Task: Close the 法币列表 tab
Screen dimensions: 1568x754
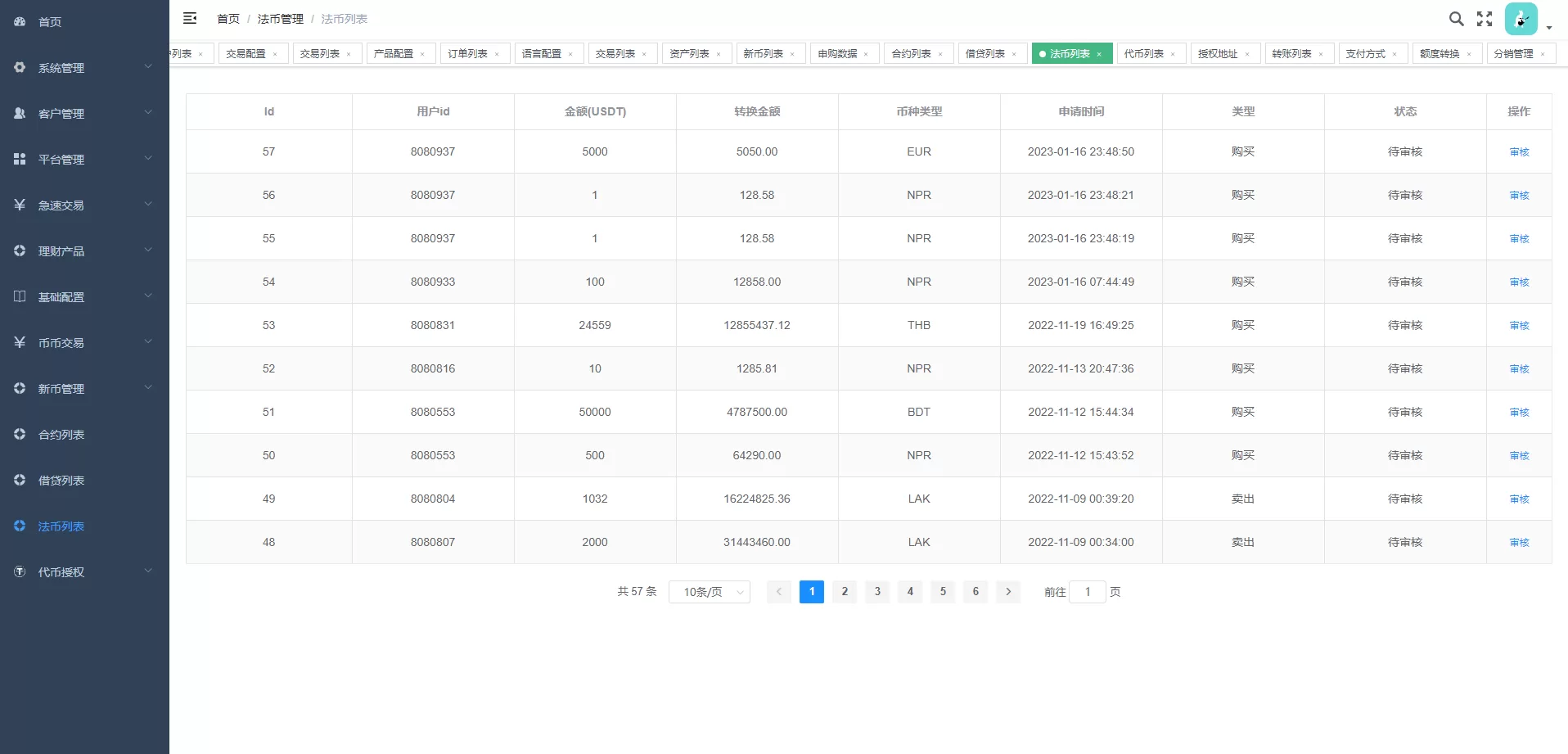Action: click(x=1099, y=54)
